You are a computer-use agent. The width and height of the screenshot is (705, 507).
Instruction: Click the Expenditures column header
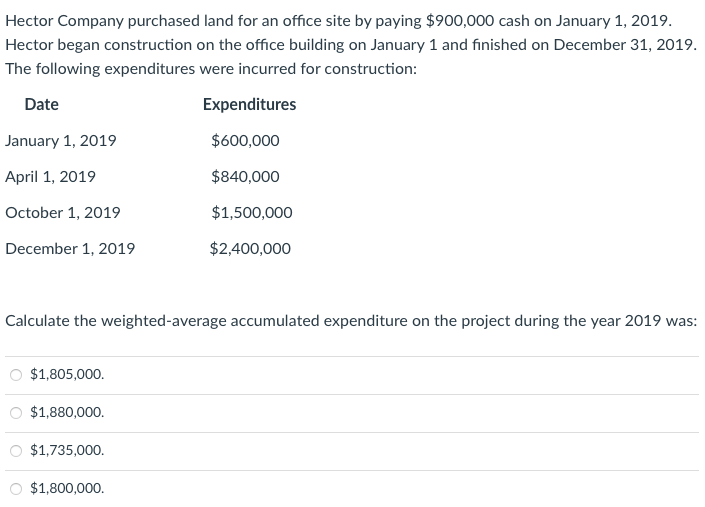click(249, 104)
